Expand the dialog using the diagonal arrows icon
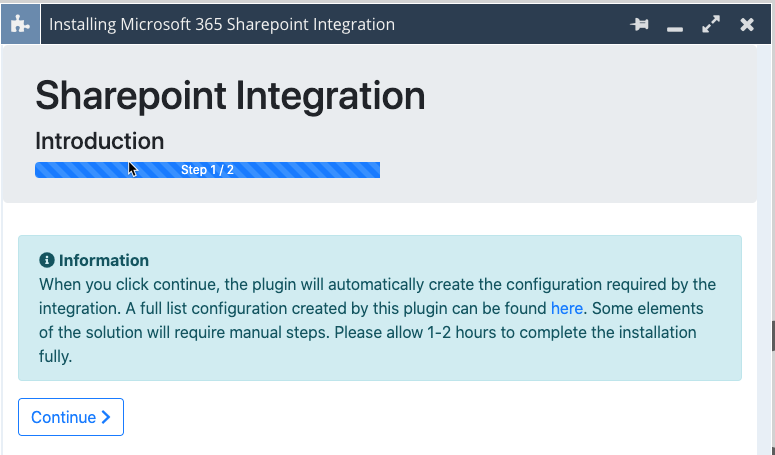Image resolution: width=775 pixels, height=455 pixels. (x=711, y=24)
